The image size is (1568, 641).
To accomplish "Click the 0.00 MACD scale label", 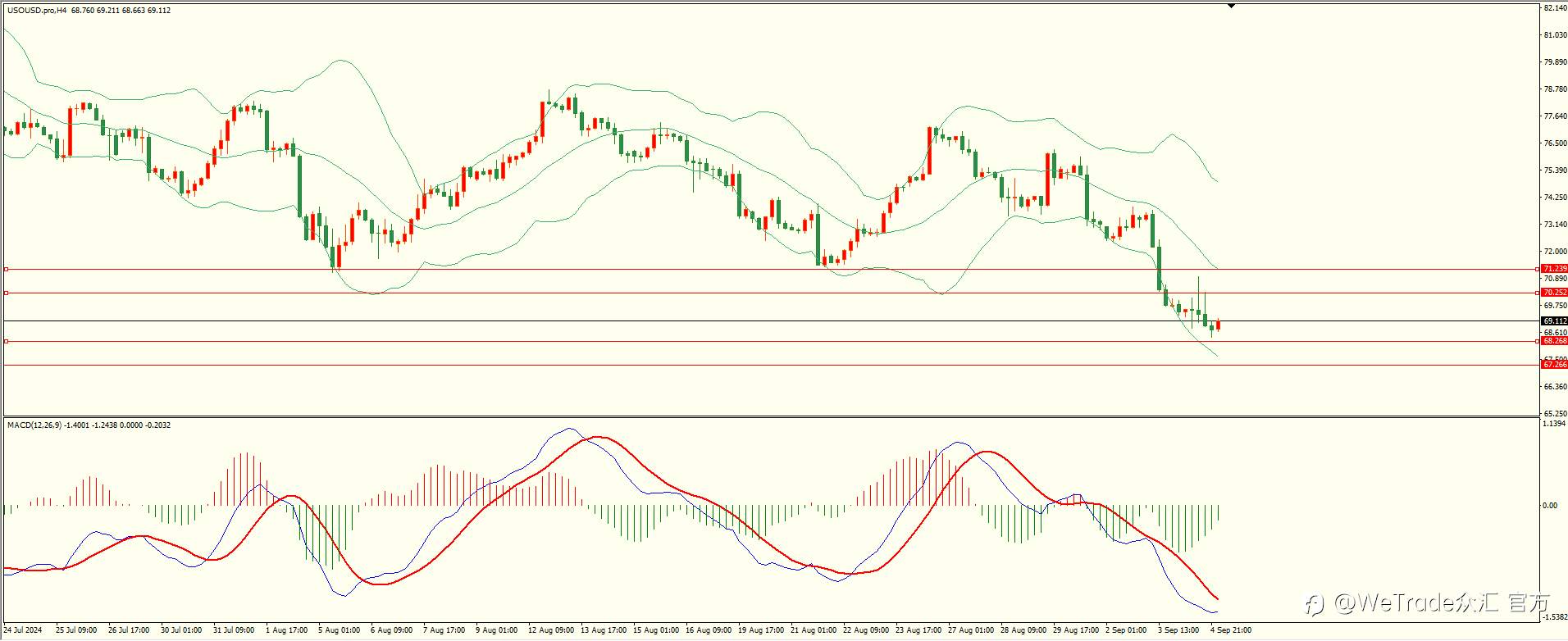I will (x=1550, y=506).
